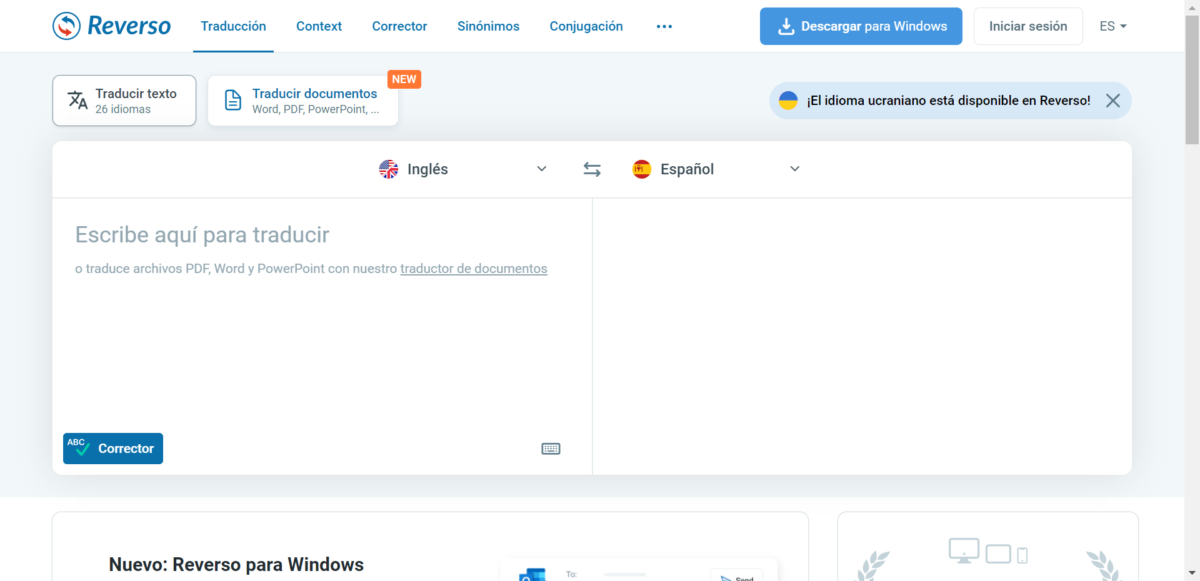
Task: Click the Reverso logo icon
Action: [63, 25]
